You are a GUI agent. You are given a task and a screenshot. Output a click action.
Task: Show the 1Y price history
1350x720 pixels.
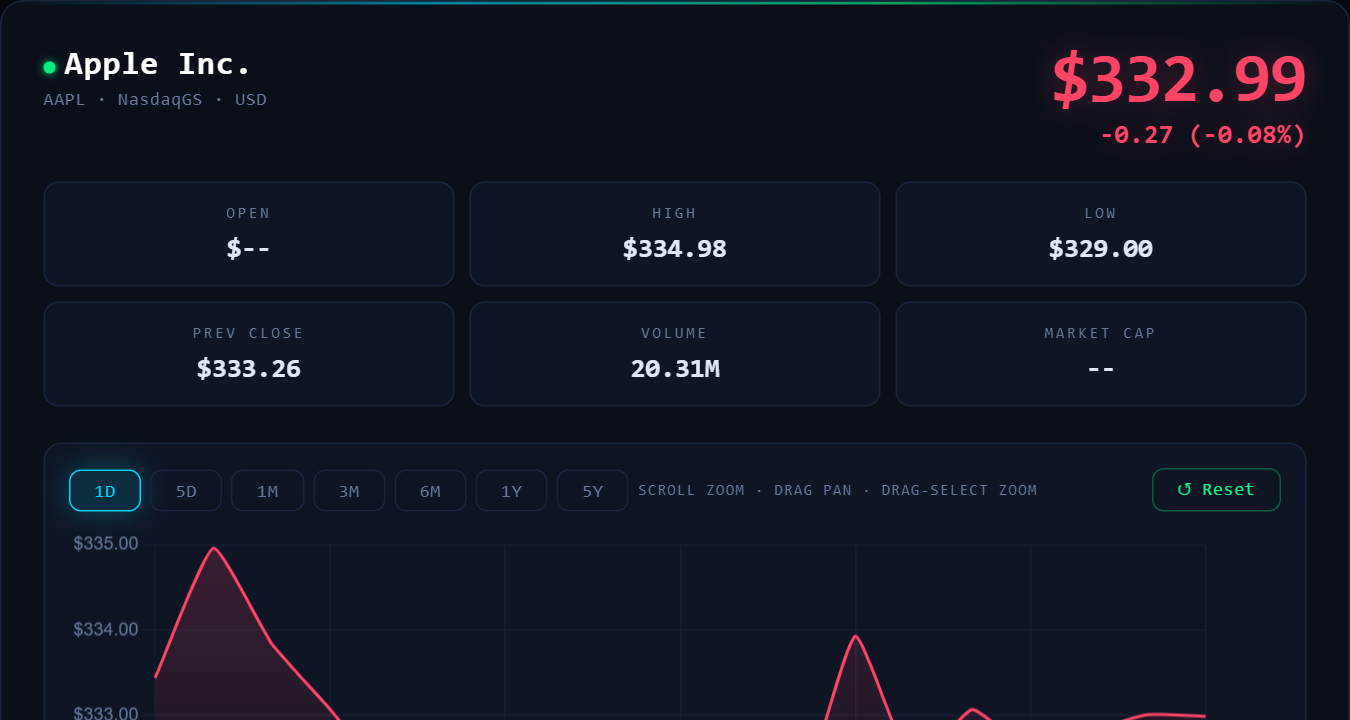tap(511, 491)
